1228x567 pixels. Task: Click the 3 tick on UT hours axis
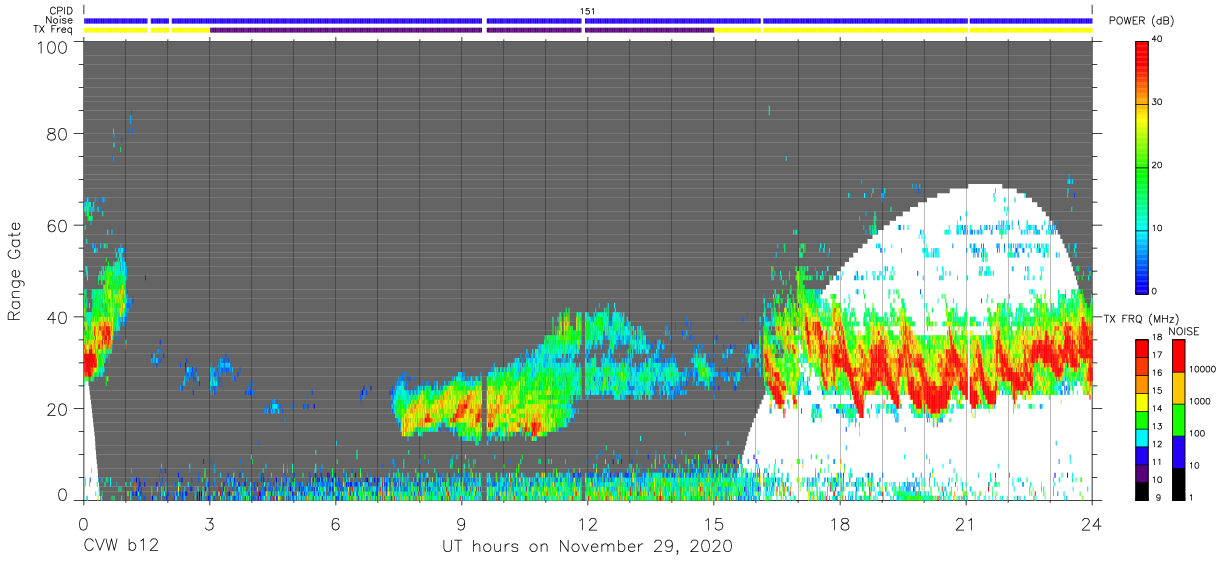pyautogui.click(x=209, y=523)
